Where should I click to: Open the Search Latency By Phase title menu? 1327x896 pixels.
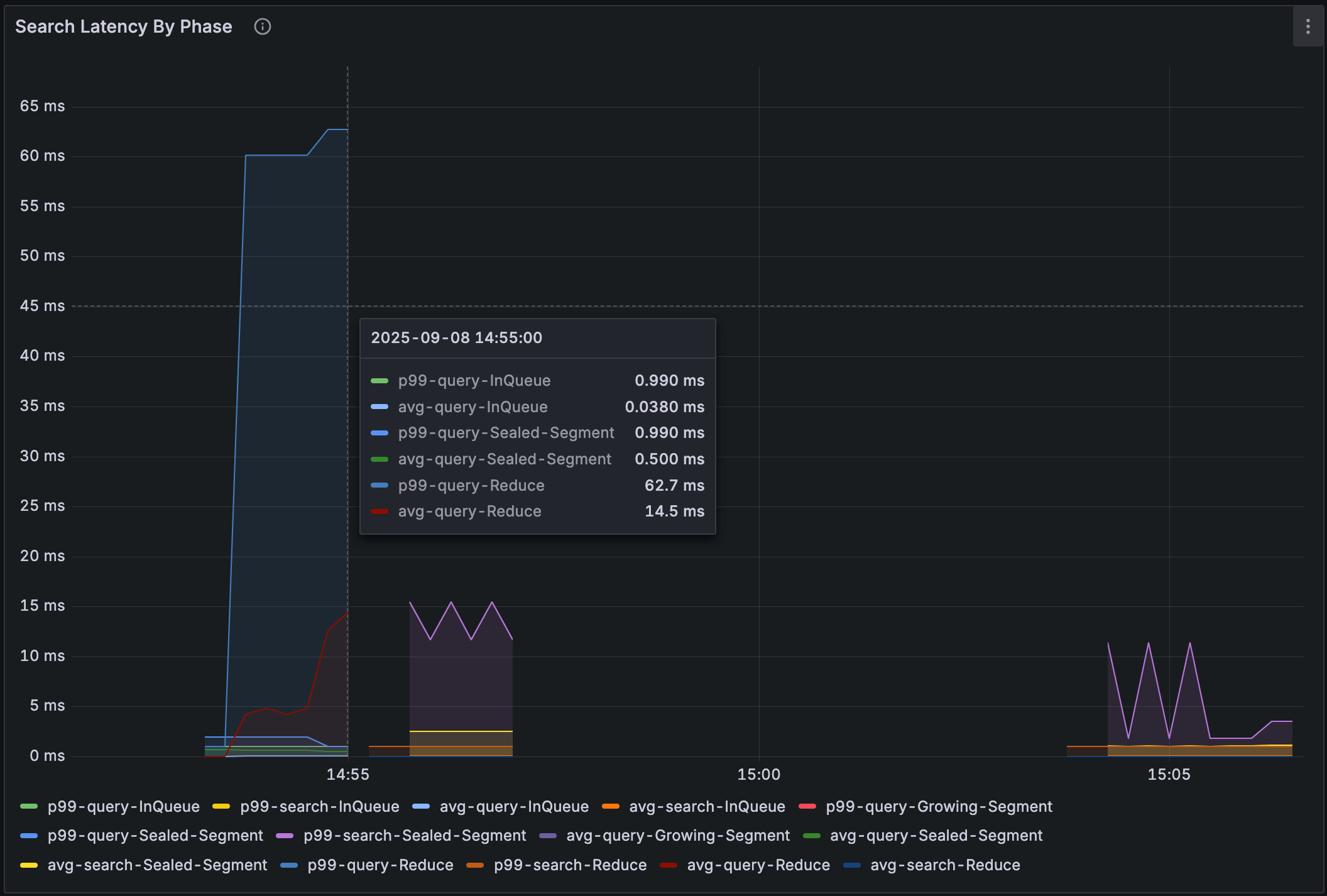click(x=124, y=26)
